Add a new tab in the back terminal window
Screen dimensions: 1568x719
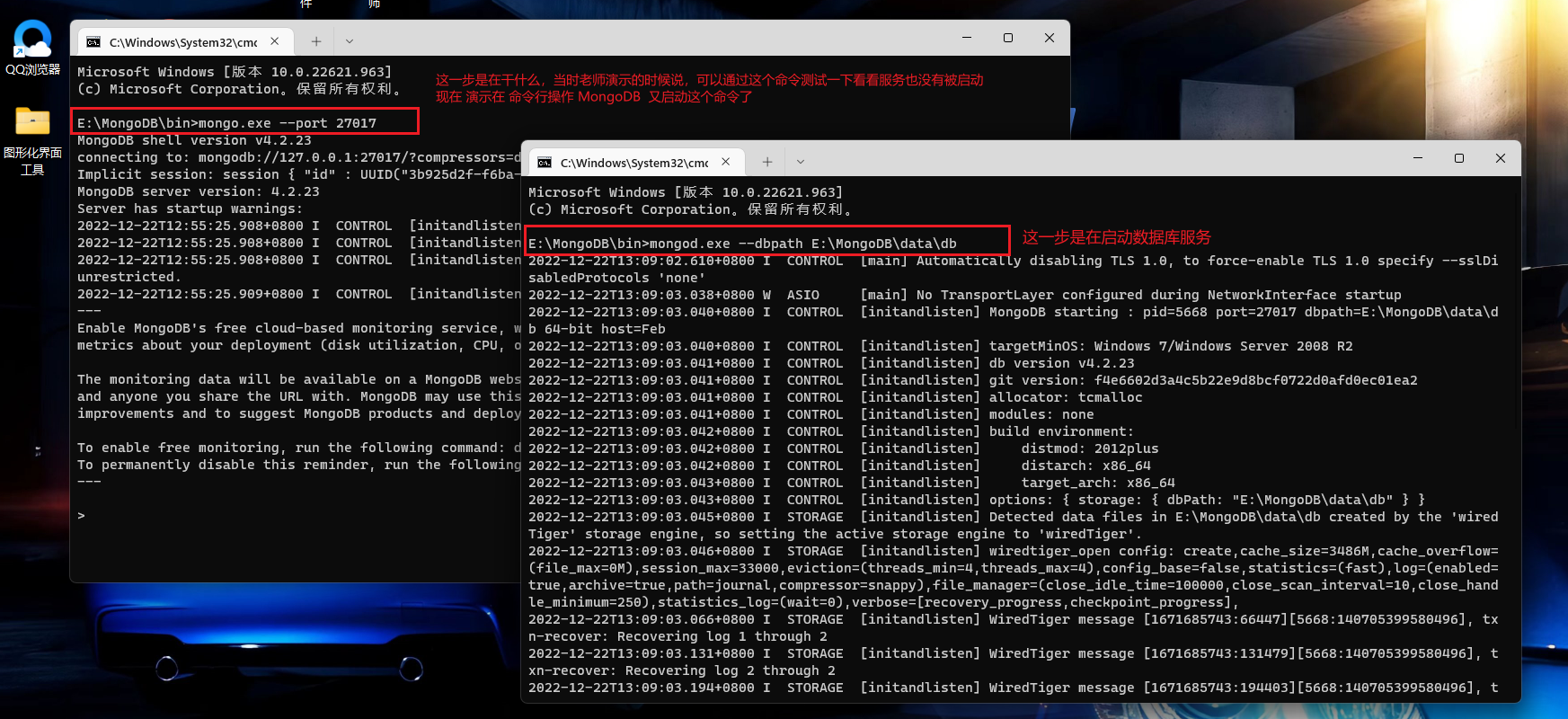click(x=316, y=41)
